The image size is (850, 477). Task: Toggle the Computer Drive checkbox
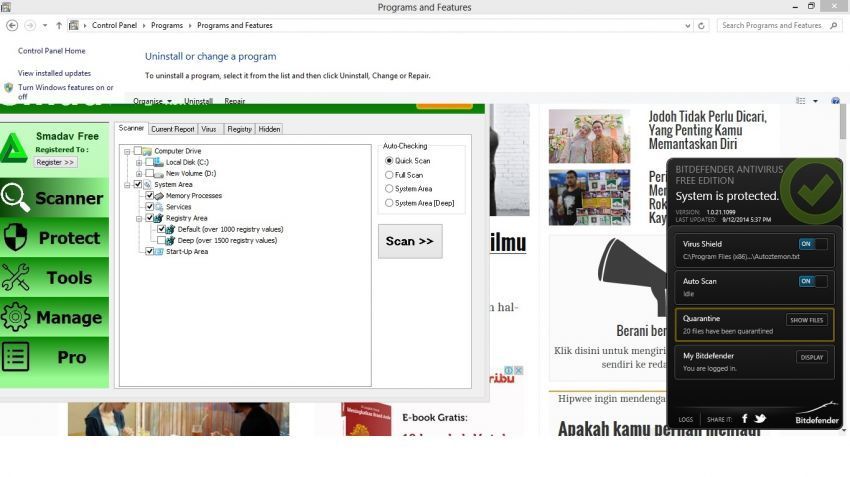(138, 151)
